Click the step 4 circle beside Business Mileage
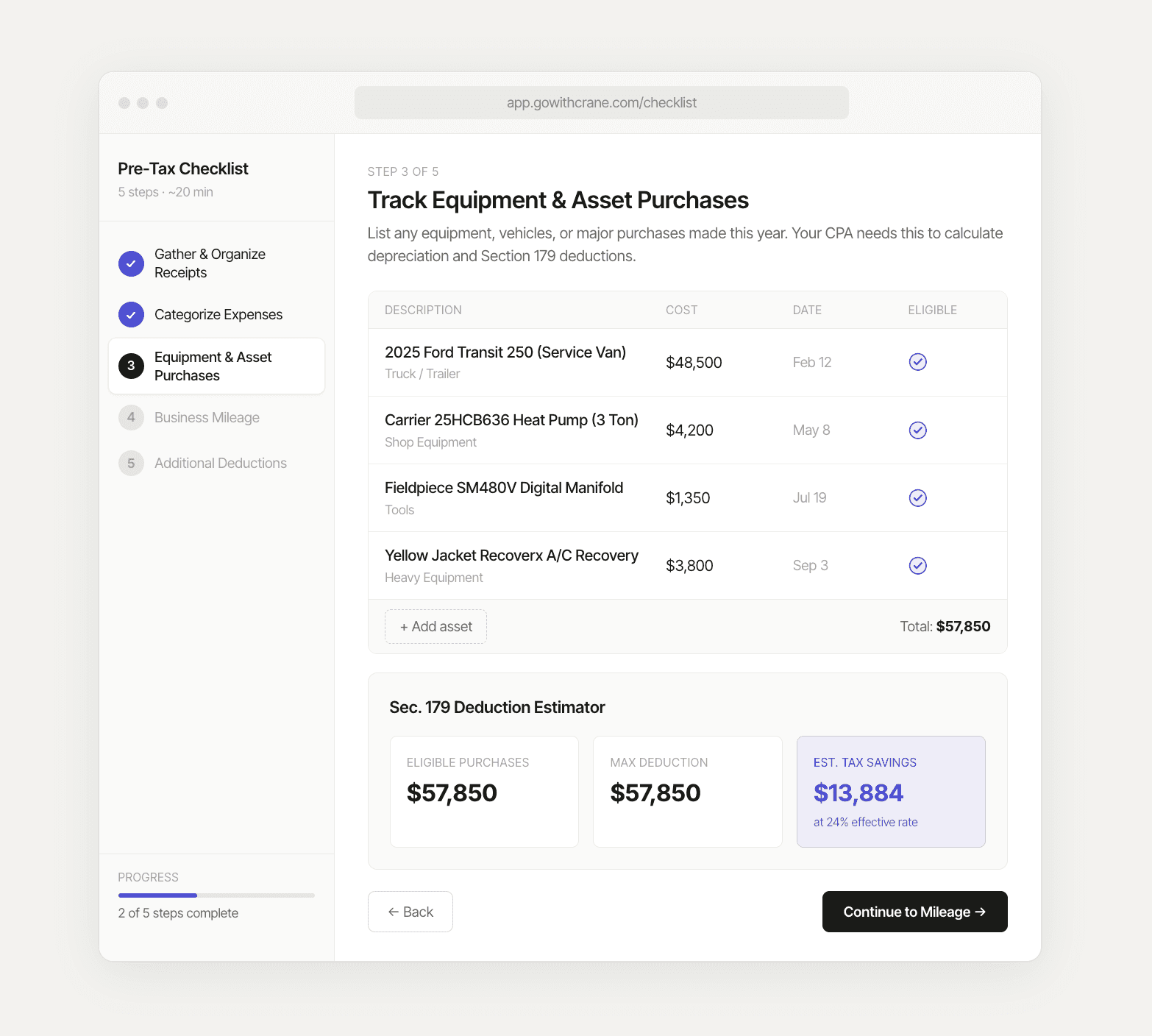 tap(131, 417)
